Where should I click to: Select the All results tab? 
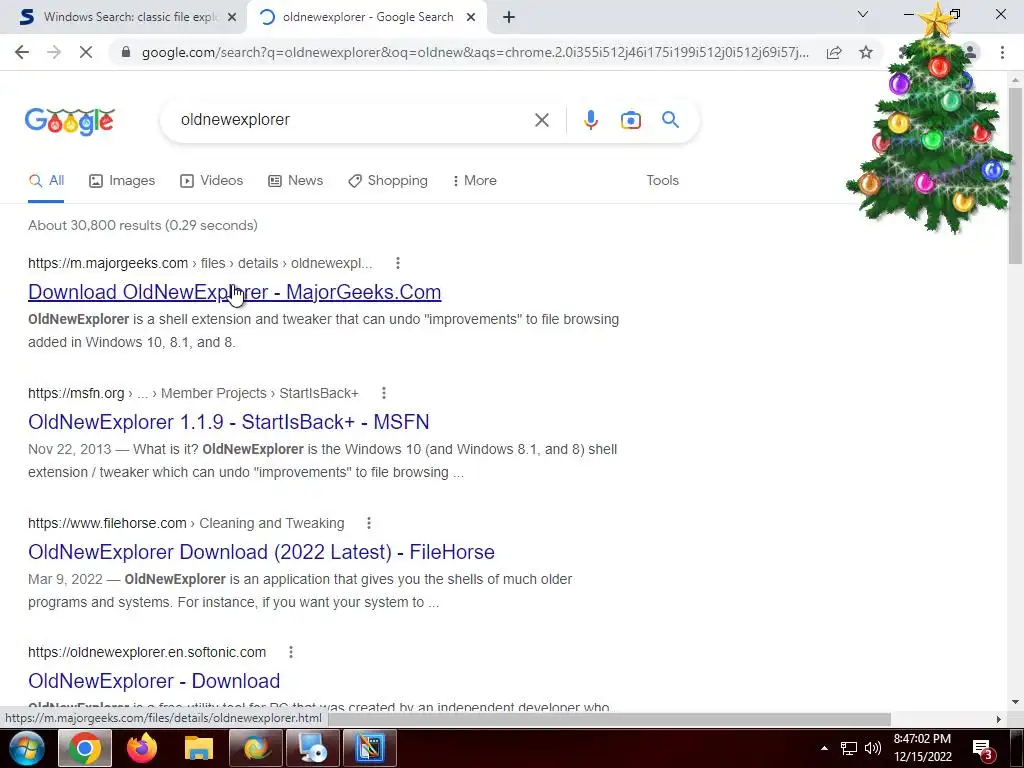coord(46,180)
